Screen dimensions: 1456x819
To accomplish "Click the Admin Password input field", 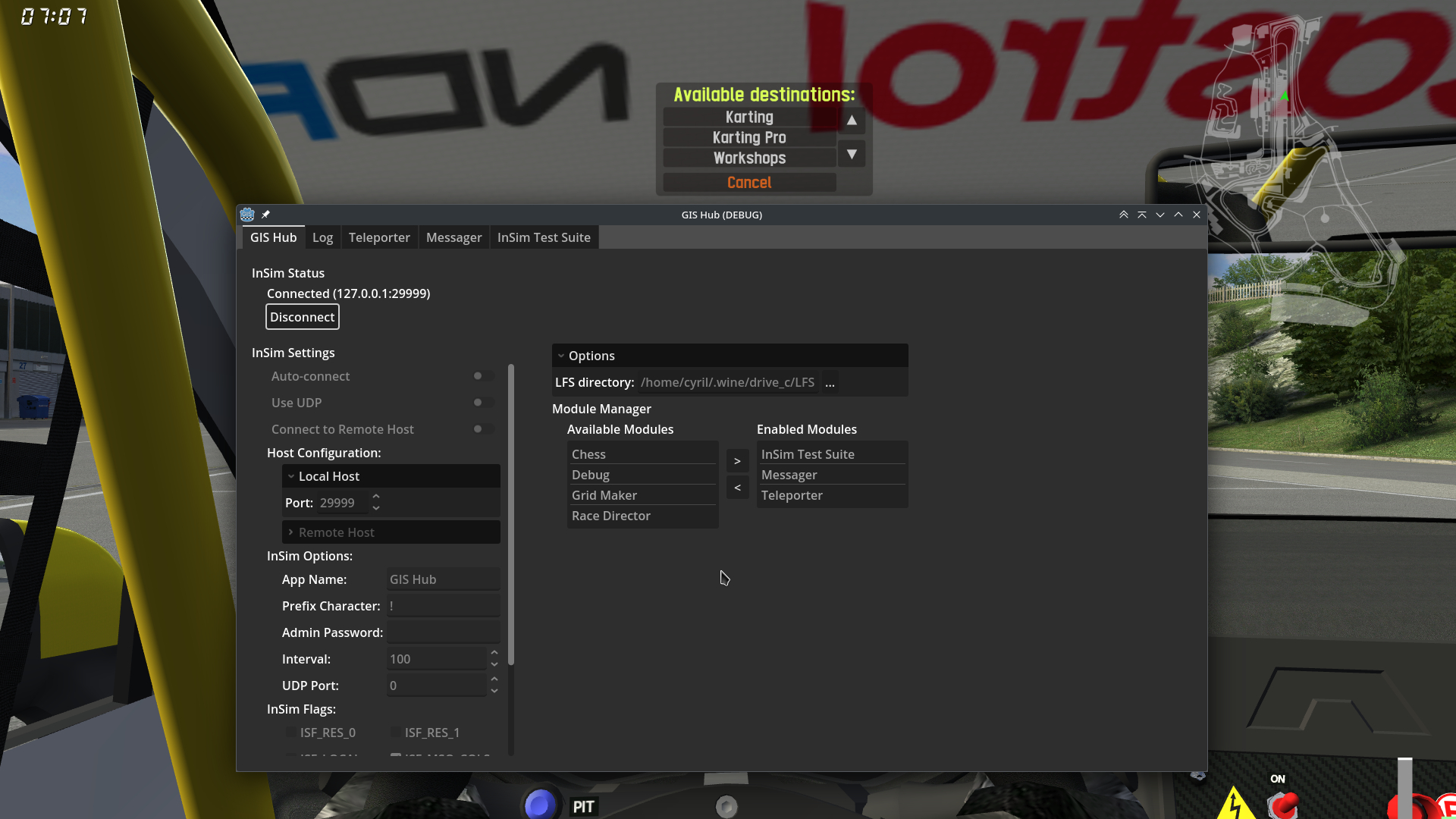I will pos(443,632).
